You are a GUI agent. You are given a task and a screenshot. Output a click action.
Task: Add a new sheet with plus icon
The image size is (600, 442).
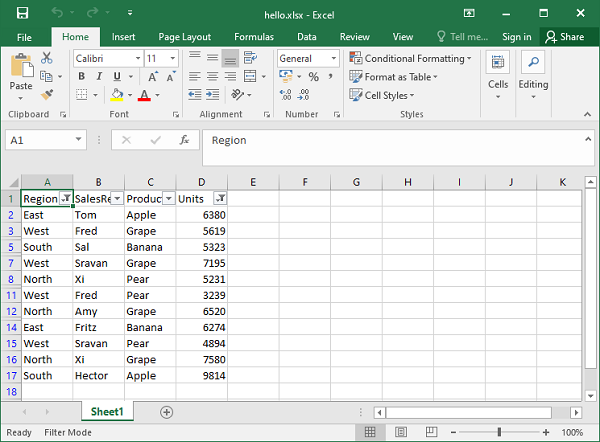pos(167,412)
